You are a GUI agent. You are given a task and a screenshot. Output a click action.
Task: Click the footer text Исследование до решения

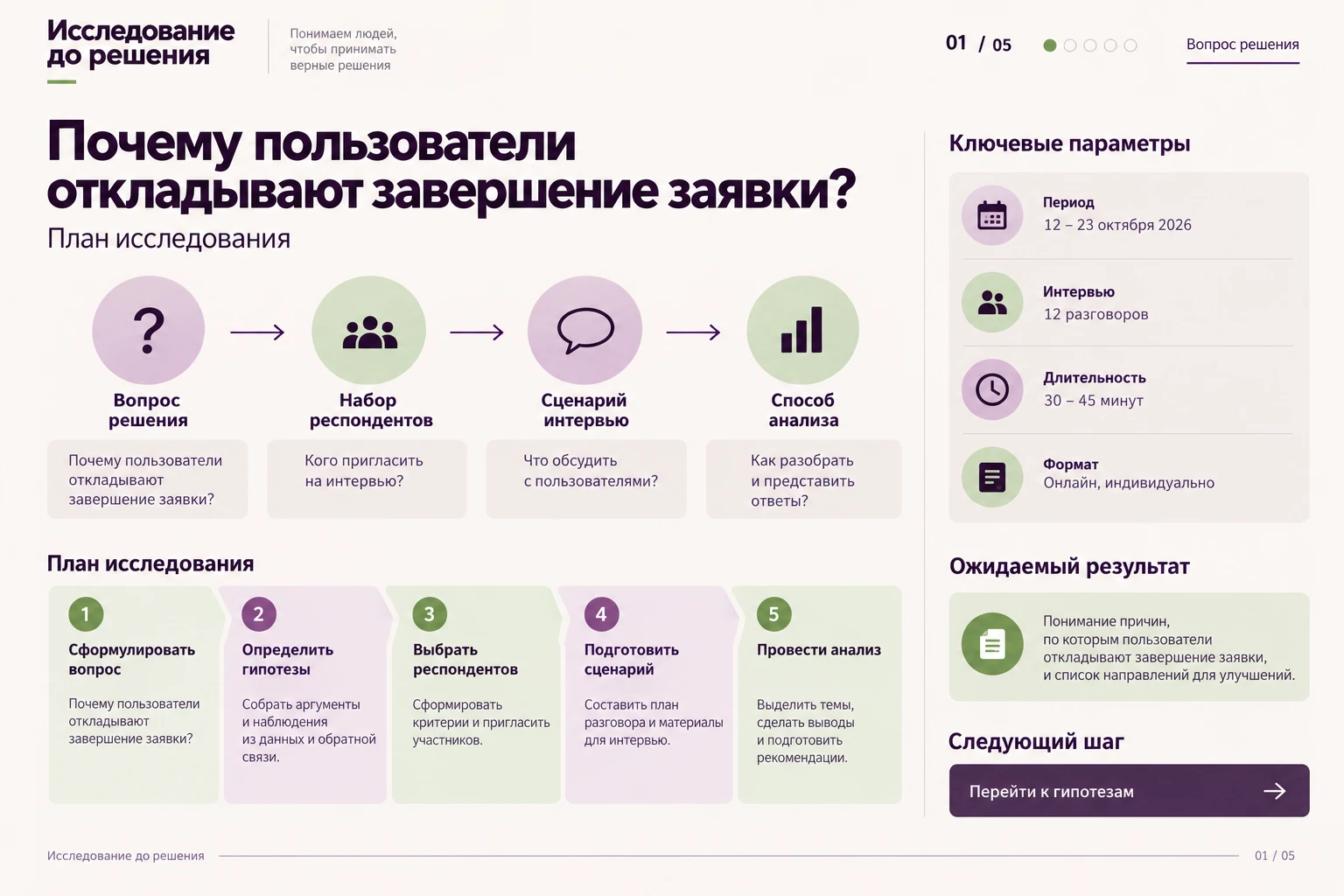[126, 856]
